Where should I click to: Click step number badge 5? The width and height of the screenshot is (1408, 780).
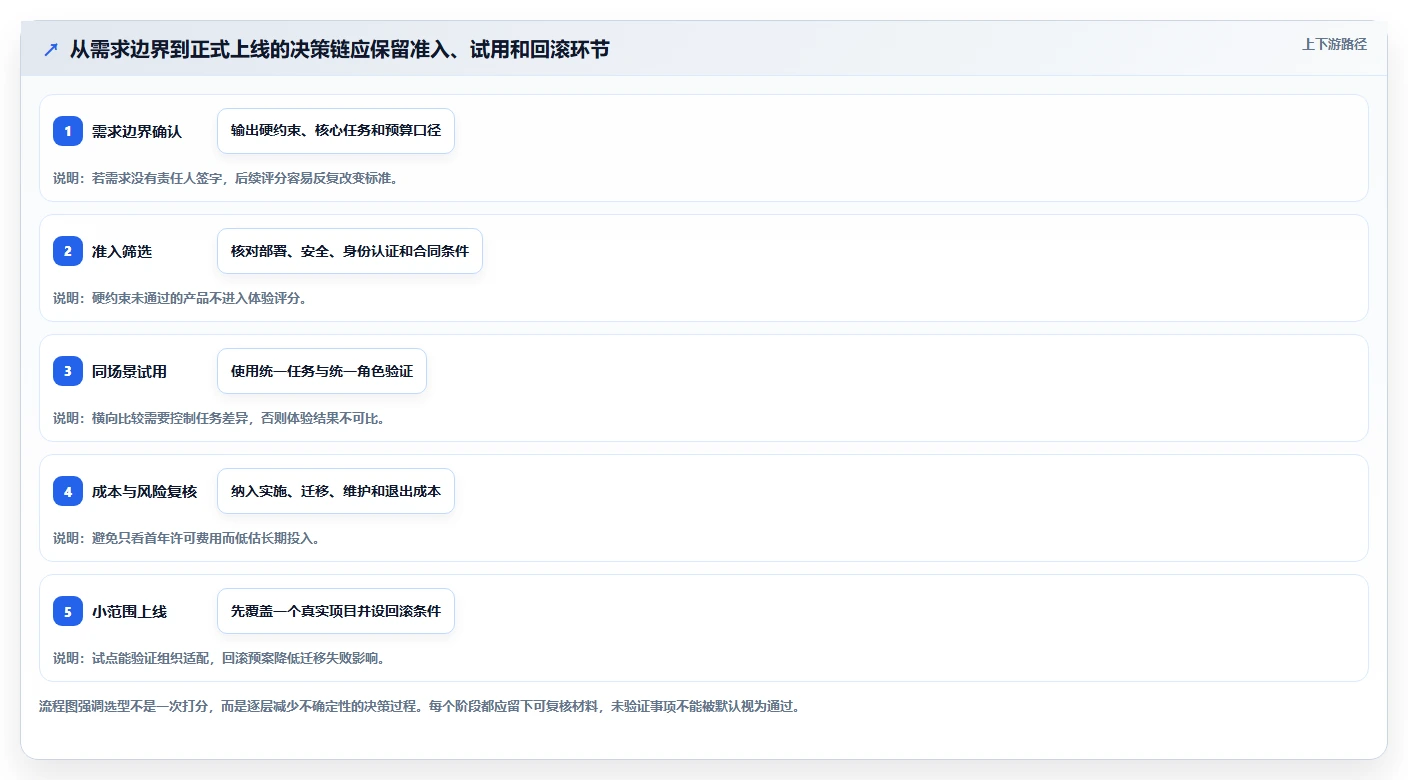pos(68,611)
